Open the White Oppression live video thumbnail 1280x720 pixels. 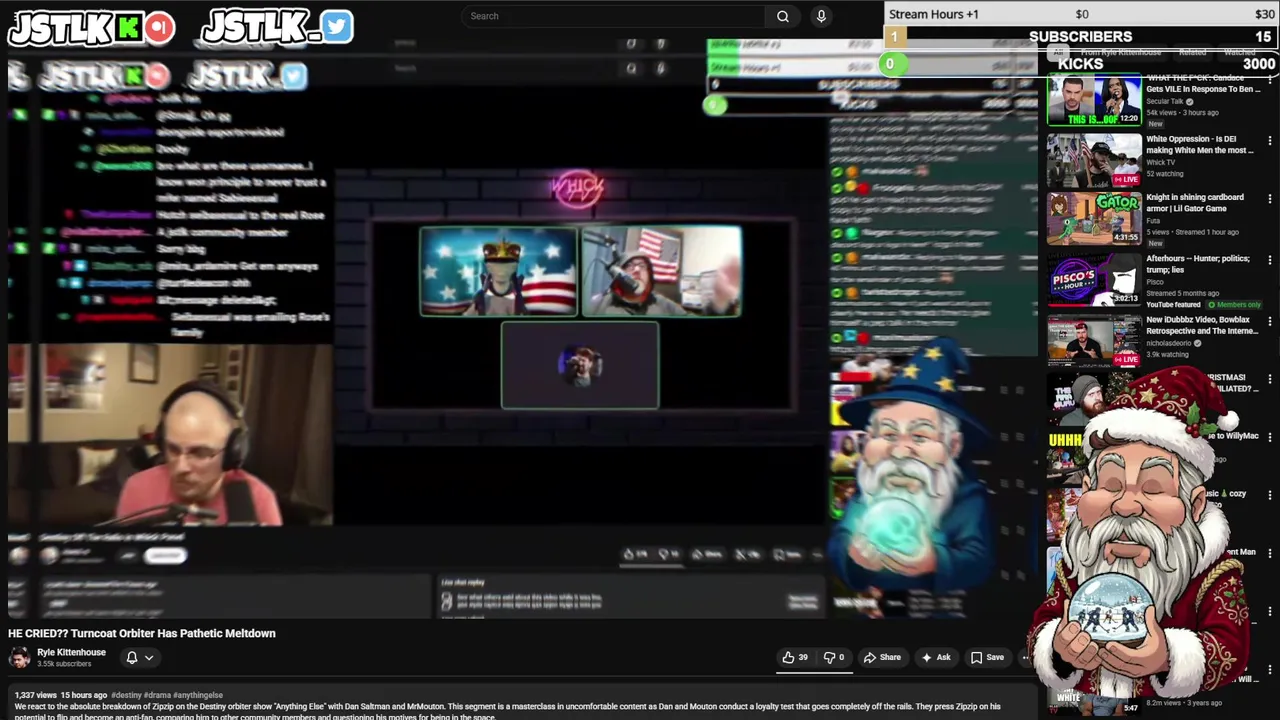tap(1094, 159)
